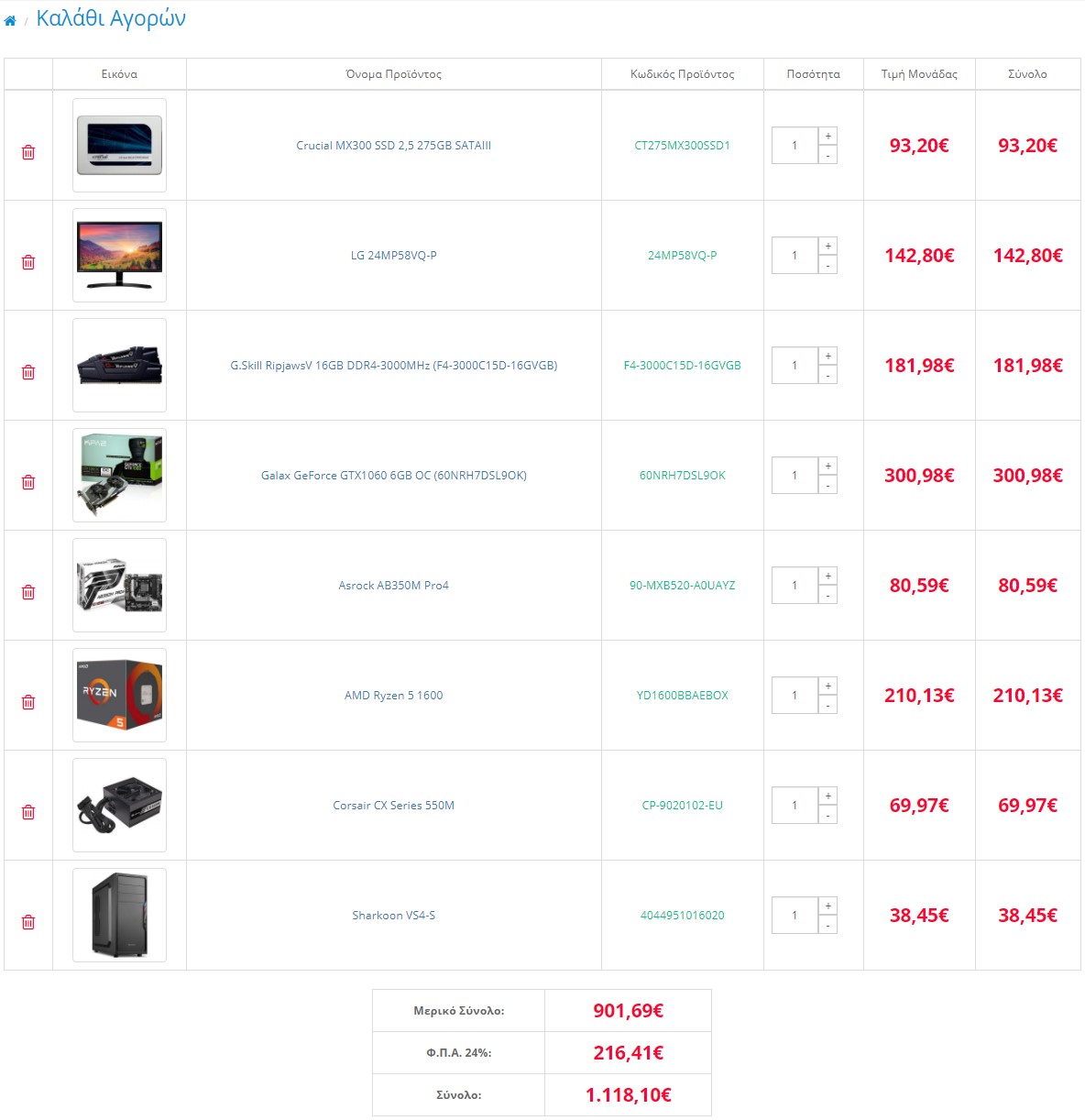Decrease quantity of AMD Ryzen 5 1600
The height and width of the screenshot is (1120, 1085).
coord(828,705)
